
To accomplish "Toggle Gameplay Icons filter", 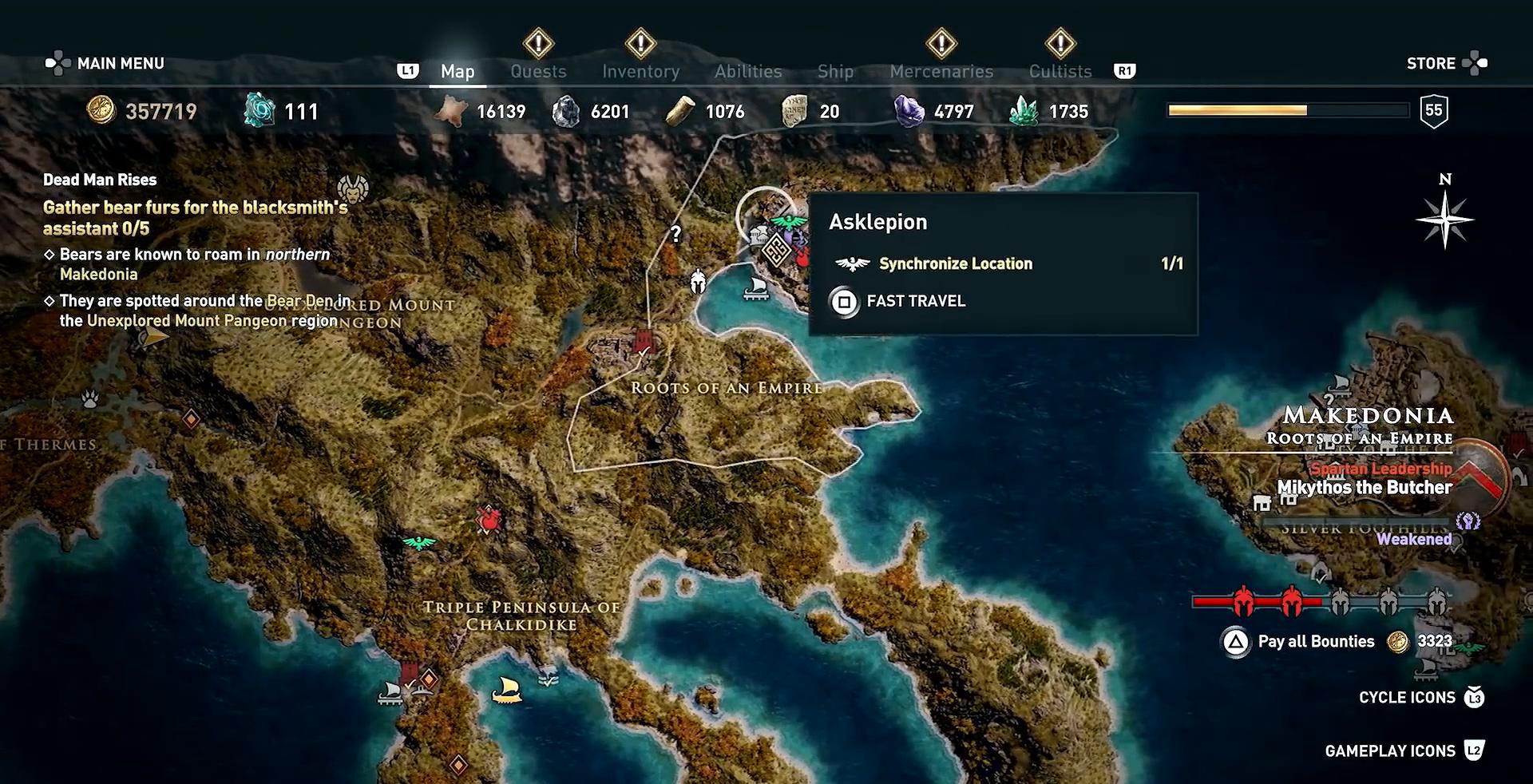I will tap(1404, 750).
